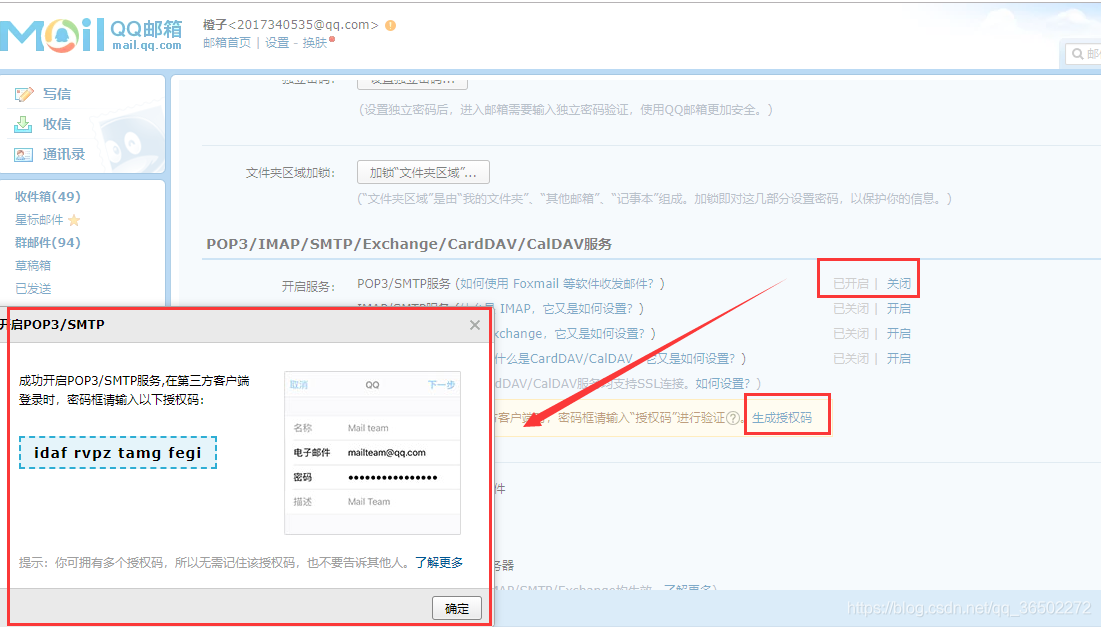The image size is (1101, 627).
Task: Click the sample QQ login illustration image
Action: [x=372, y=453]
